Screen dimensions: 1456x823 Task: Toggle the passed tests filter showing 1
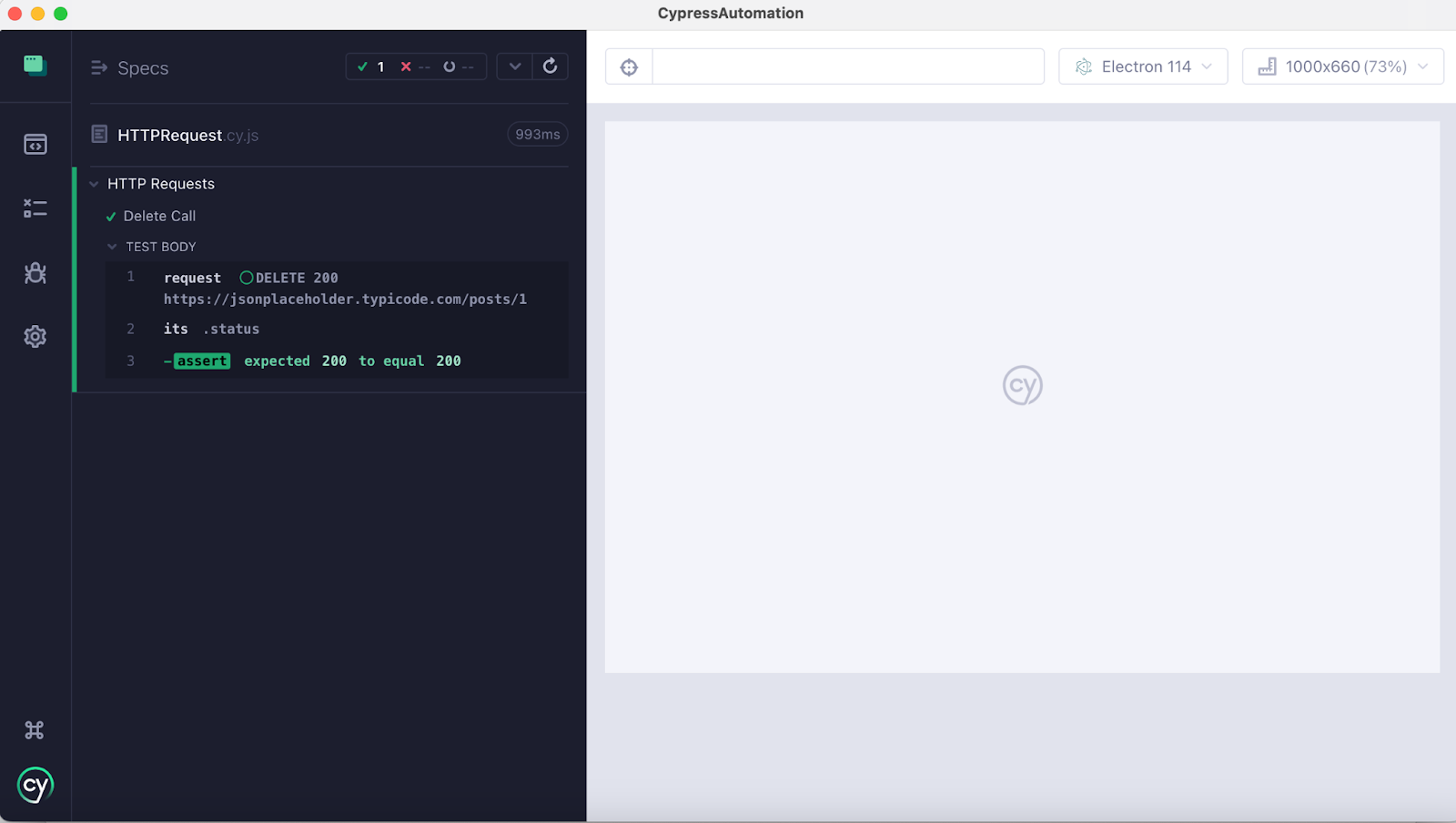(x=369, y=66)
